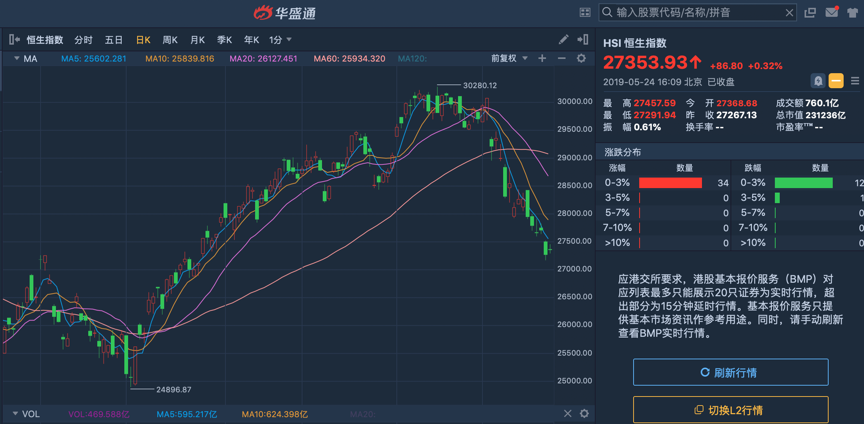Switch to 分时 chart view
The width and height of the screenshot is (864, 424).
click(x=84, y=40)
